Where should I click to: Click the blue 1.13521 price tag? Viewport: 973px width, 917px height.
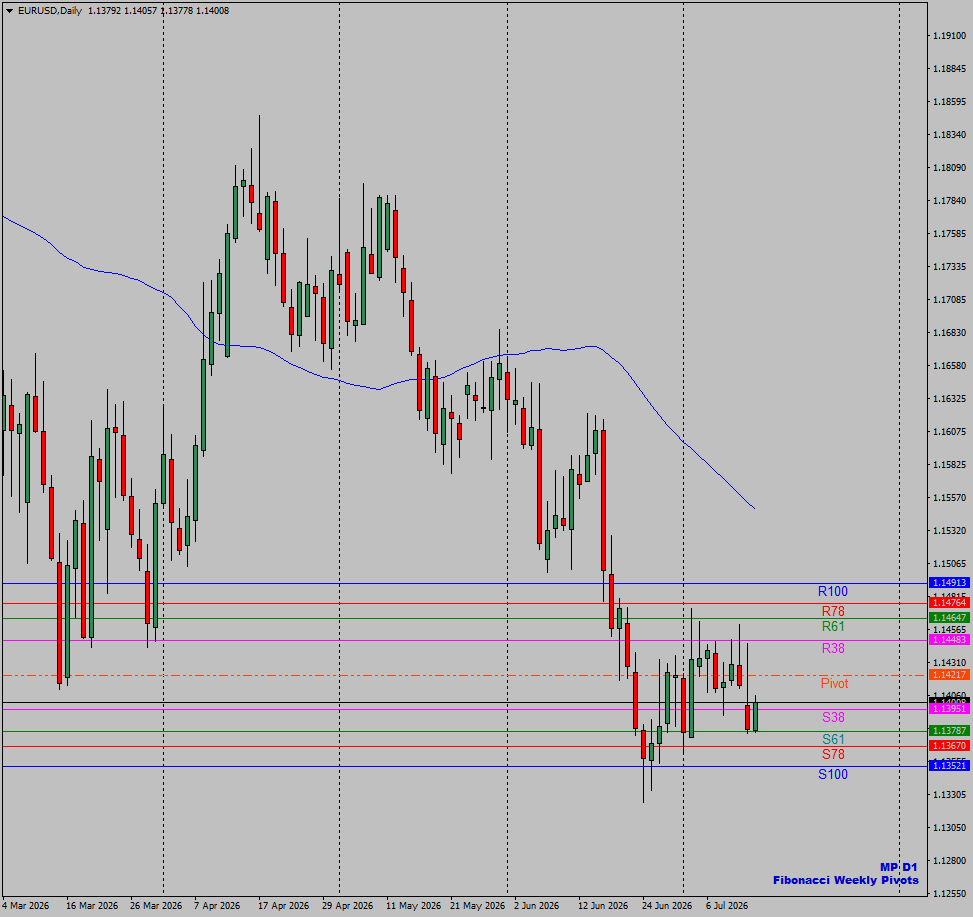coord(949,766)
